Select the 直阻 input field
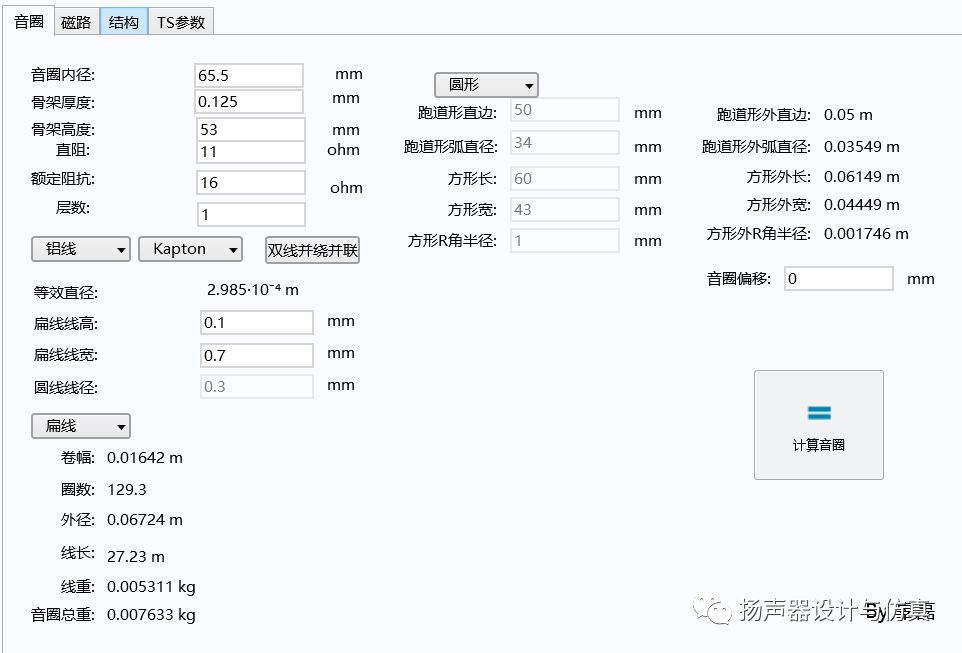This screenshot has width=962, height=653. [x=251, y=152]
